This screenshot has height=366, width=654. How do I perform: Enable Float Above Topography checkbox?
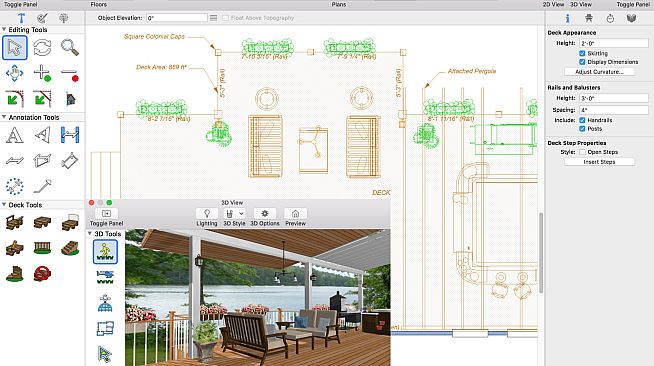226,18
